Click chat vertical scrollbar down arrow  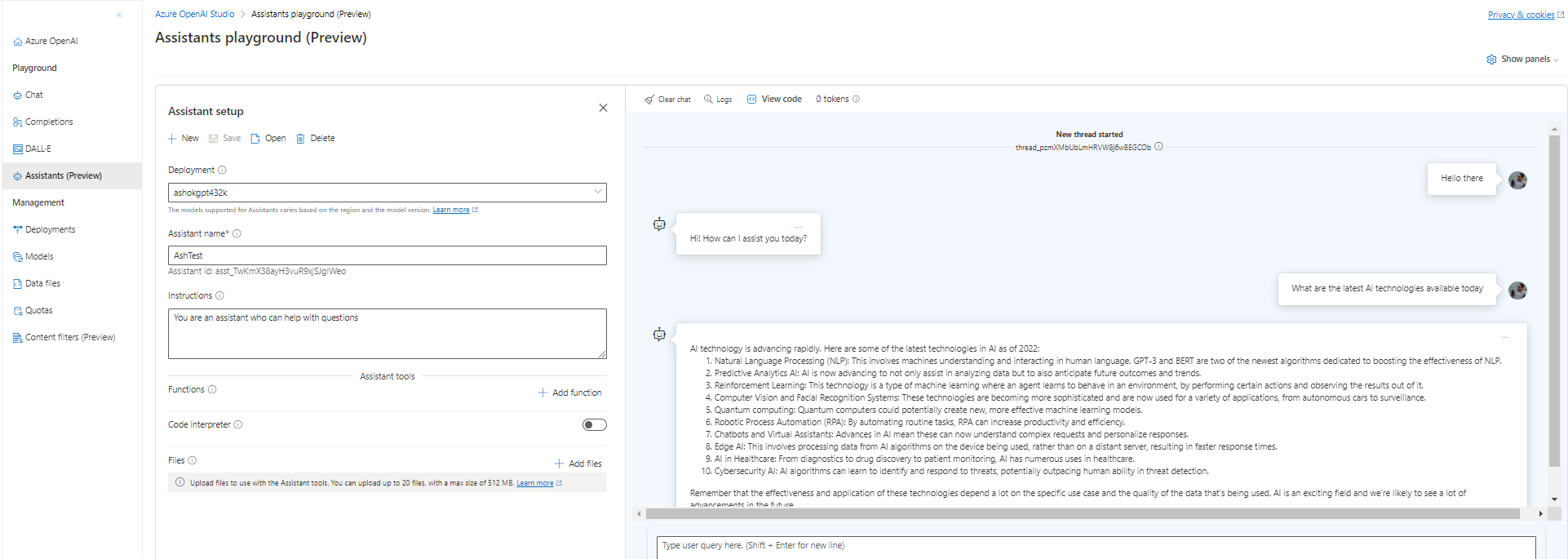point(1554,499)
